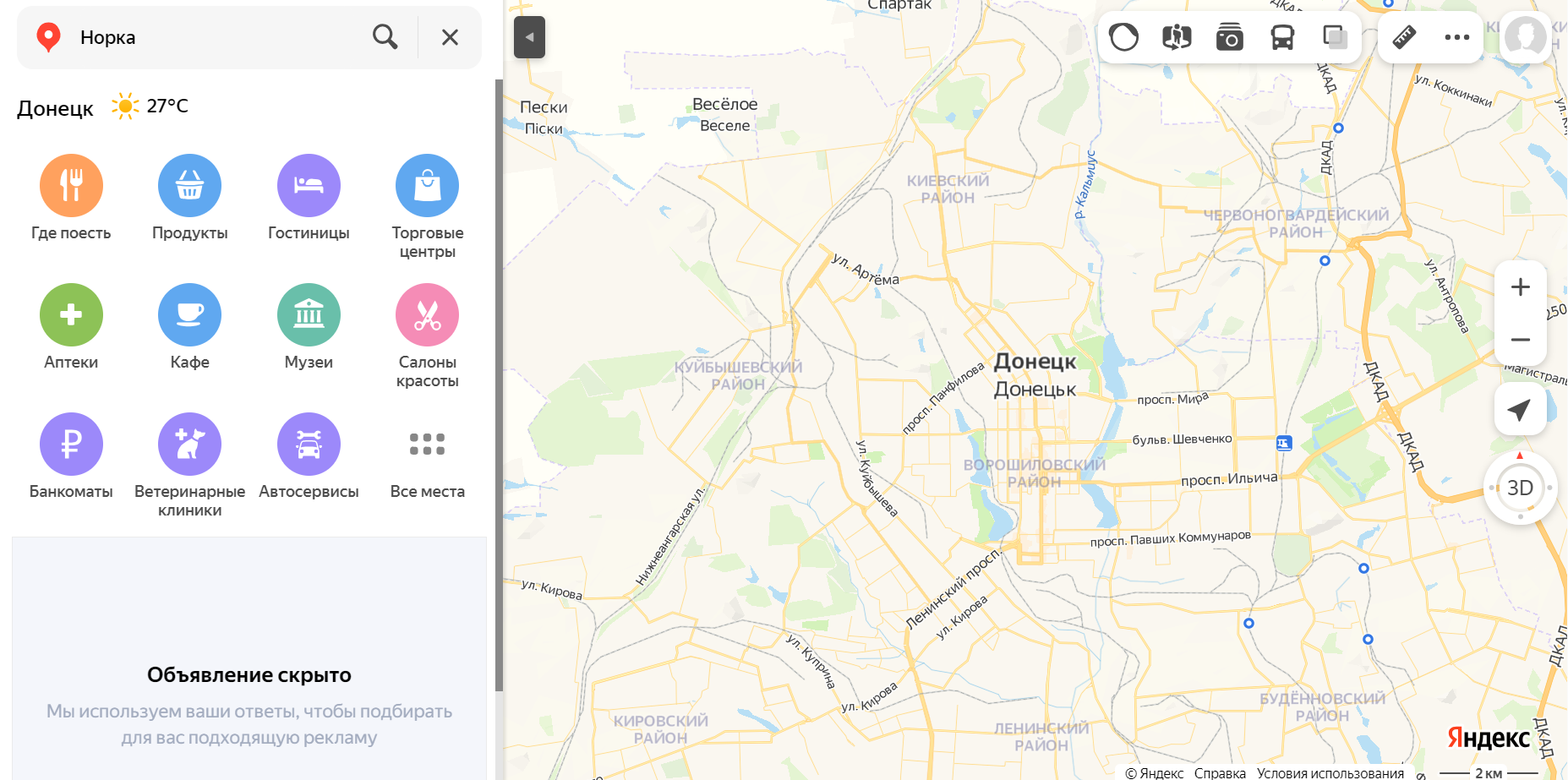1568x780 pixels.
Task: Open the Автосервисы category
Action: click(309, 456)
